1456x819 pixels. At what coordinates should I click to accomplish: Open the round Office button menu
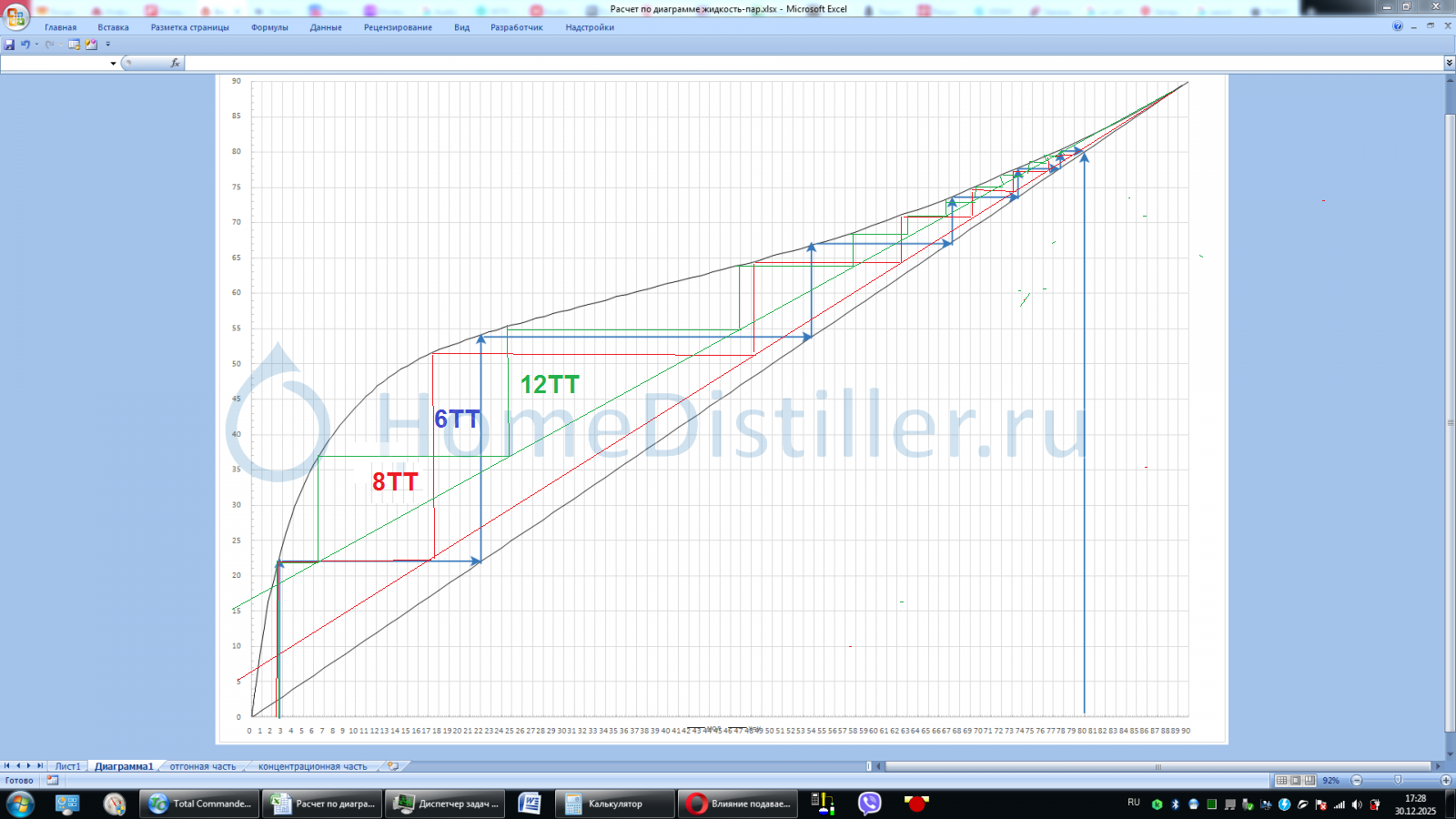coord(15,16)
